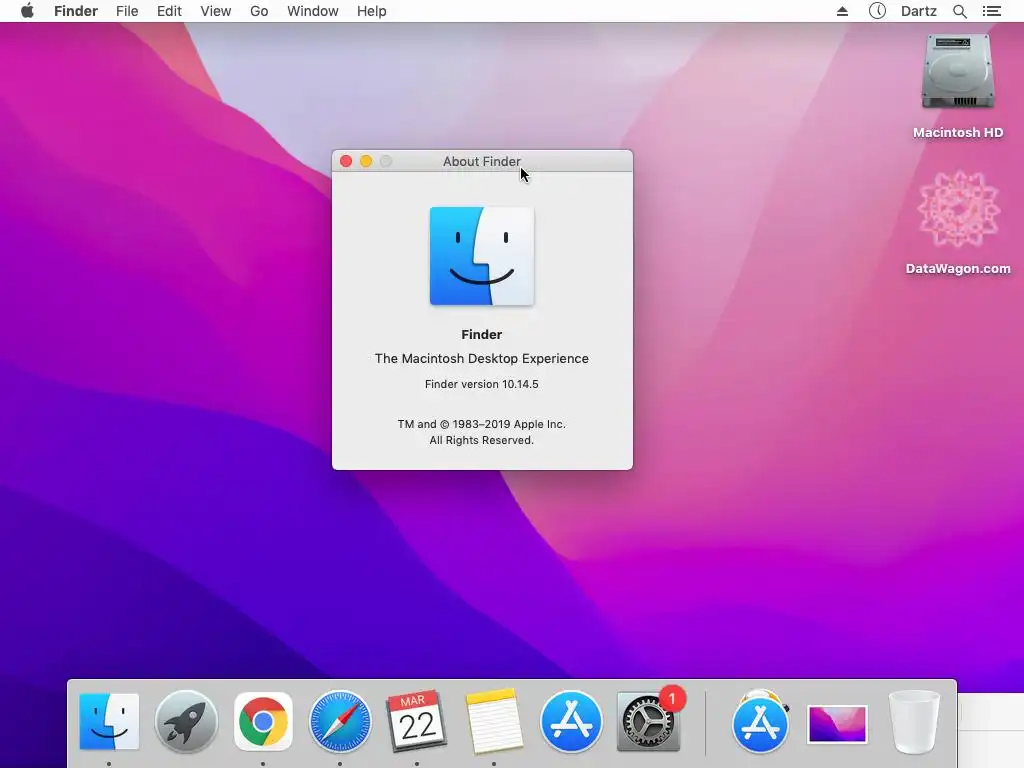
Task: Launch Safari compass icon in Dock
Action: [x=340, y=722]
